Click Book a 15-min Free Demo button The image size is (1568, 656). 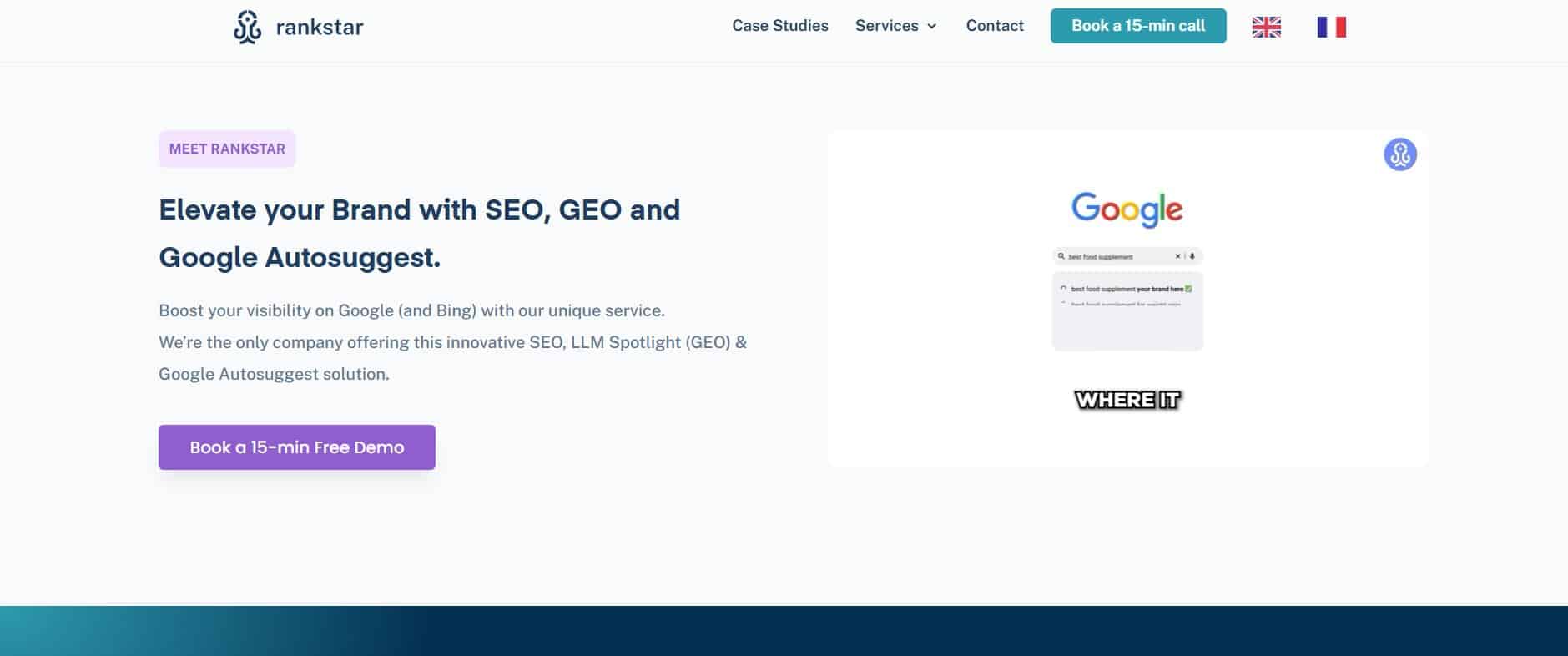[x=297, y=447]
